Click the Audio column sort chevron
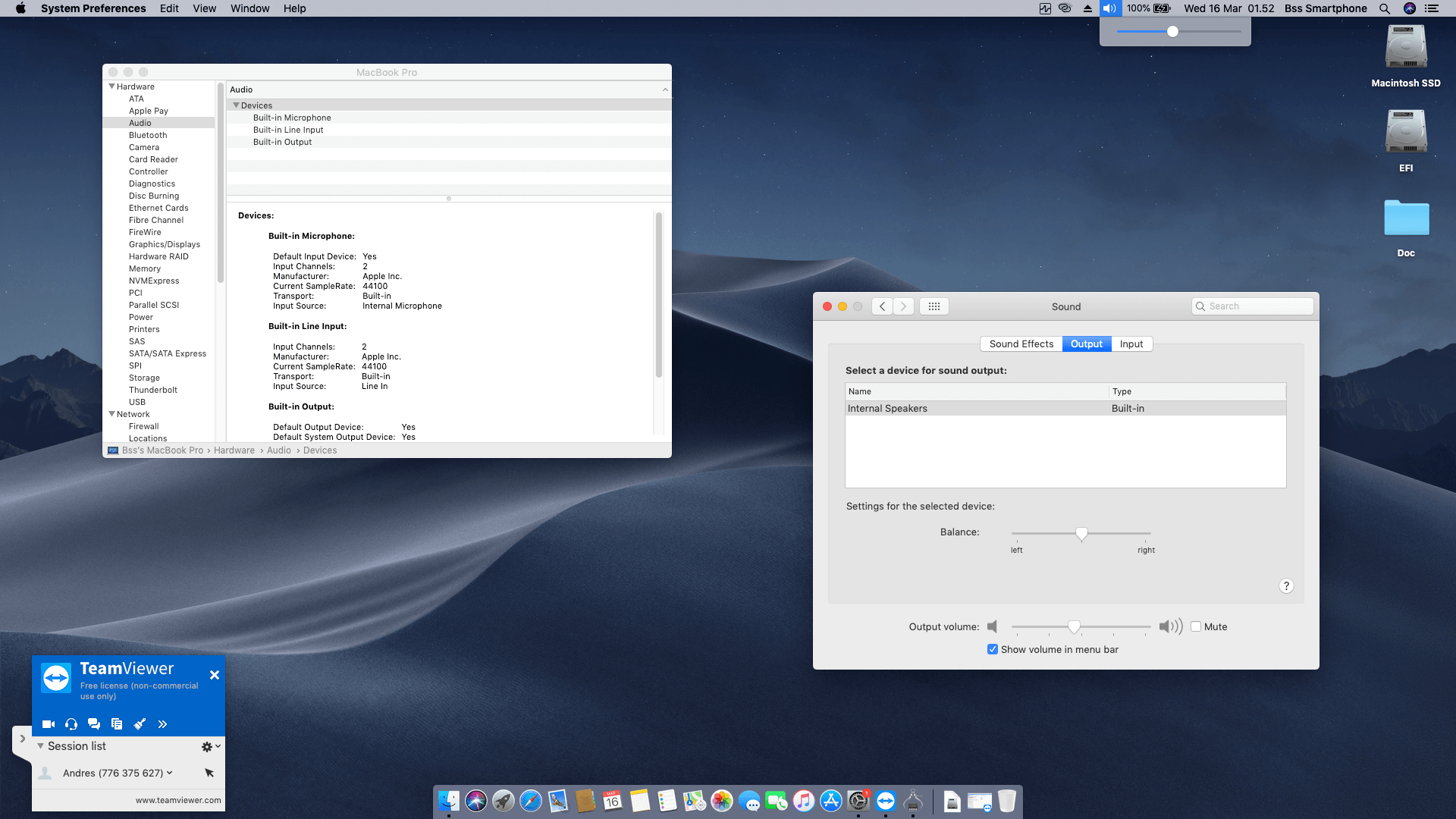The width and height of the screenshot is (1456, 819). pyautogui.click(x=665, y=89)
